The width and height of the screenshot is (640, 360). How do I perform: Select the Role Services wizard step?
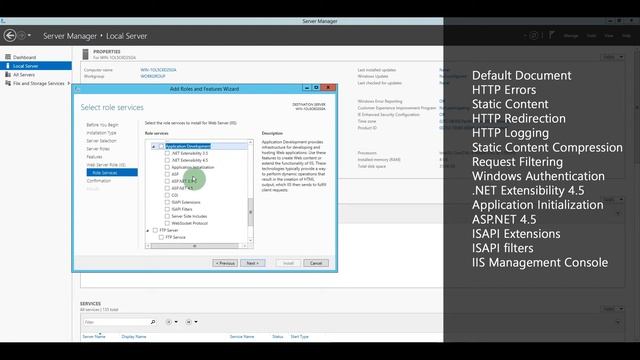click(112, 173)
